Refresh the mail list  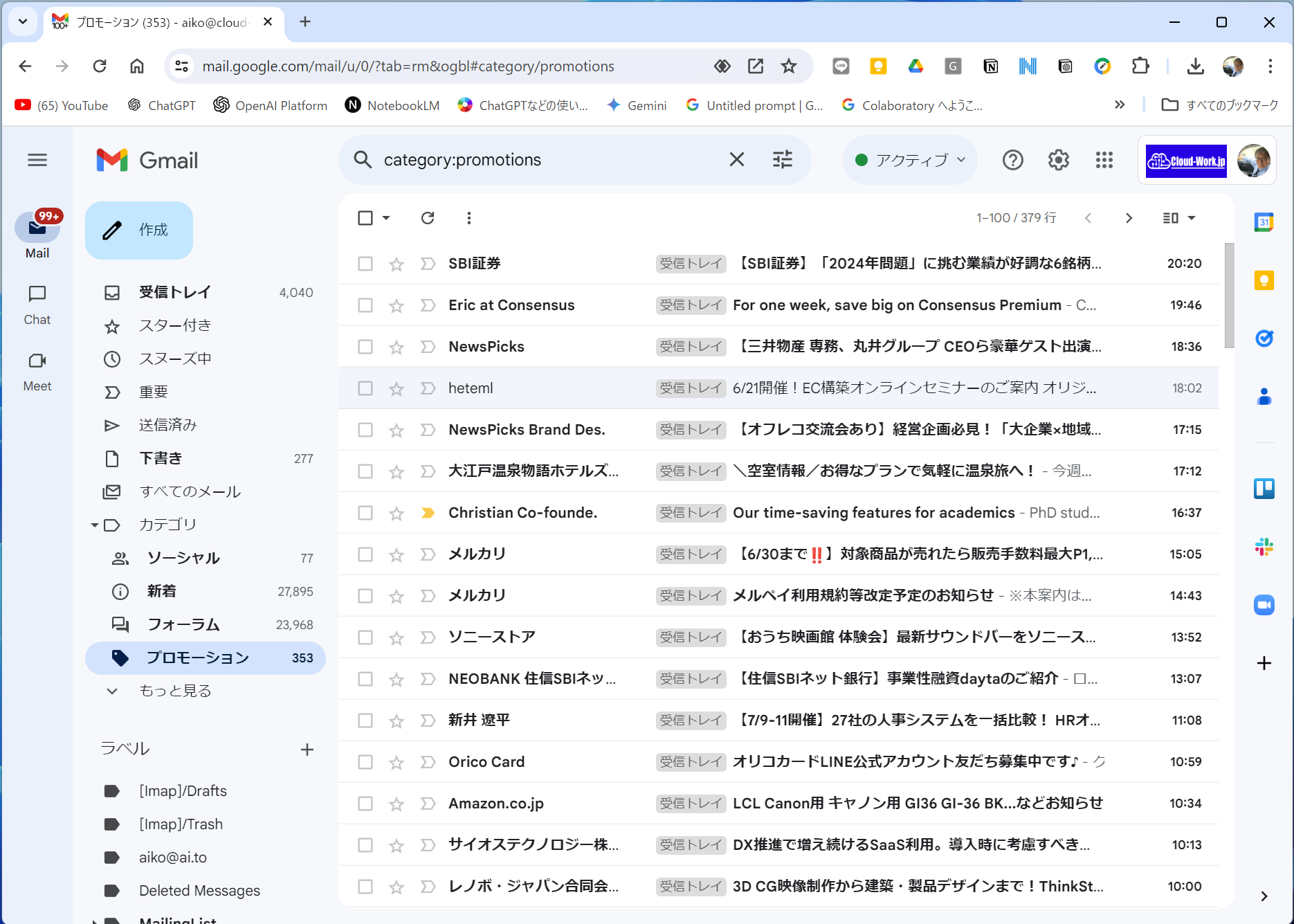(x=428, y=218)
